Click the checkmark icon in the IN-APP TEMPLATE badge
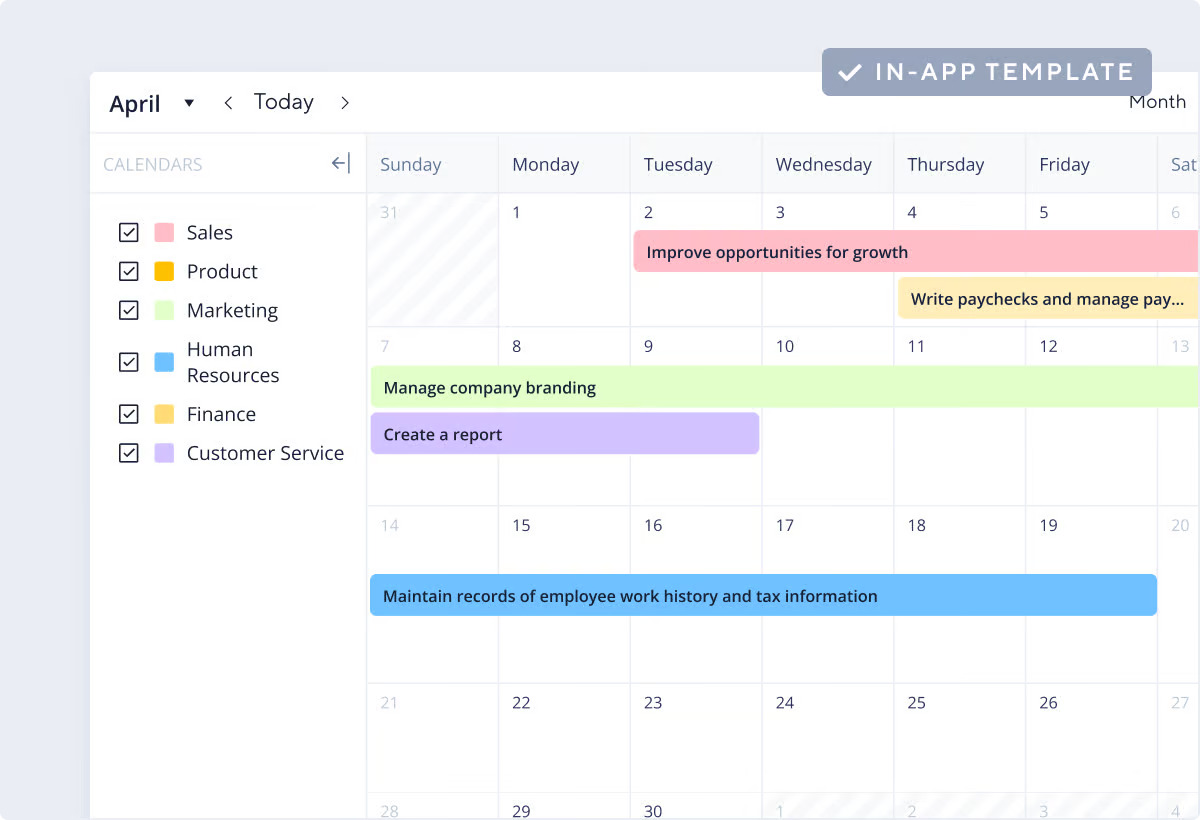This screenshot has height=820, width=1200. point(852,71)
